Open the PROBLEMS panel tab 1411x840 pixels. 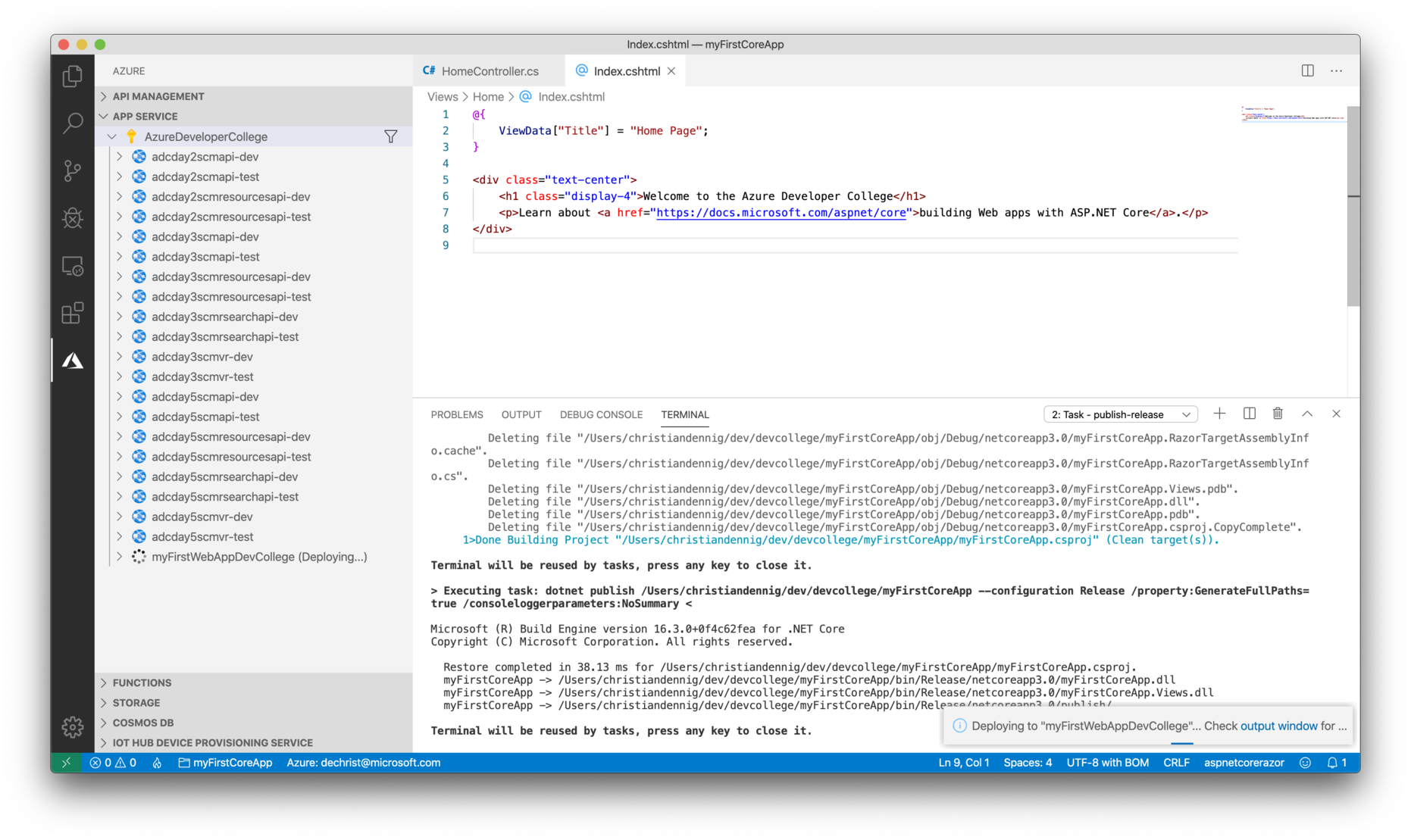coord(456,414)
